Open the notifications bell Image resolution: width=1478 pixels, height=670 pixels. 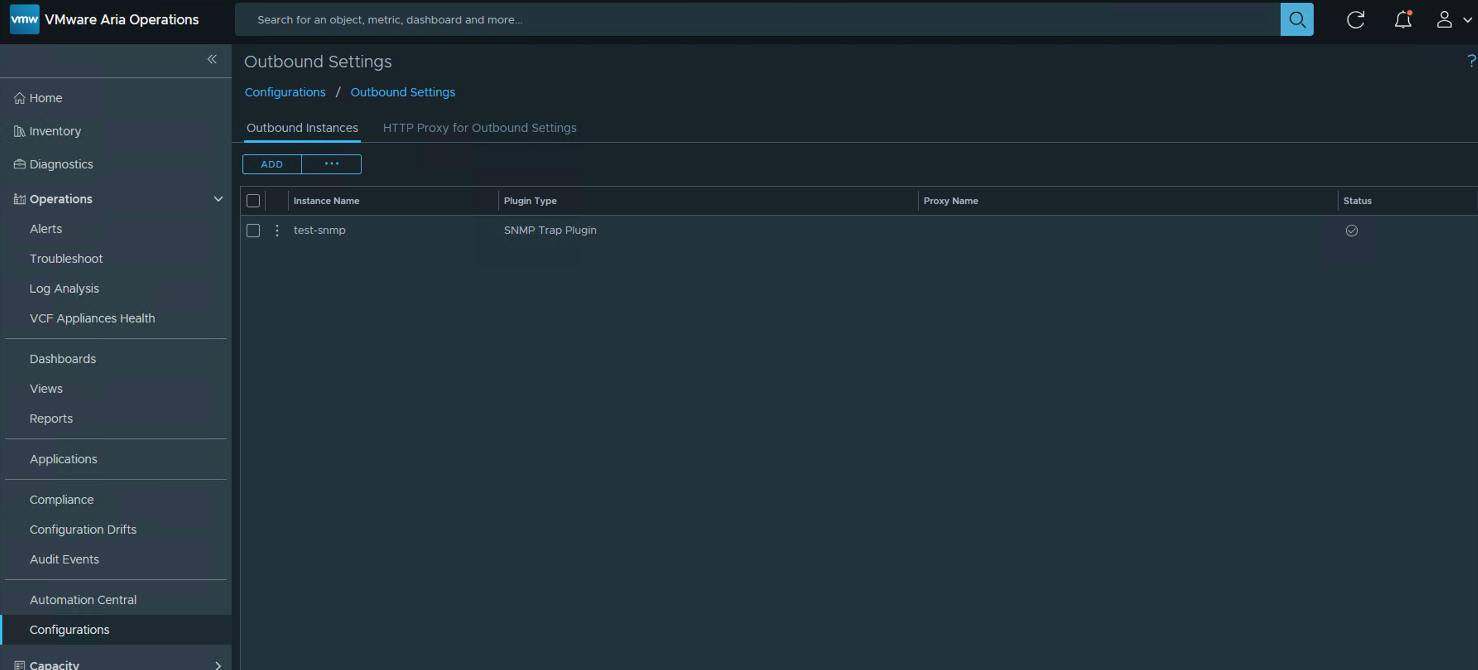[x=1403, y=20]
